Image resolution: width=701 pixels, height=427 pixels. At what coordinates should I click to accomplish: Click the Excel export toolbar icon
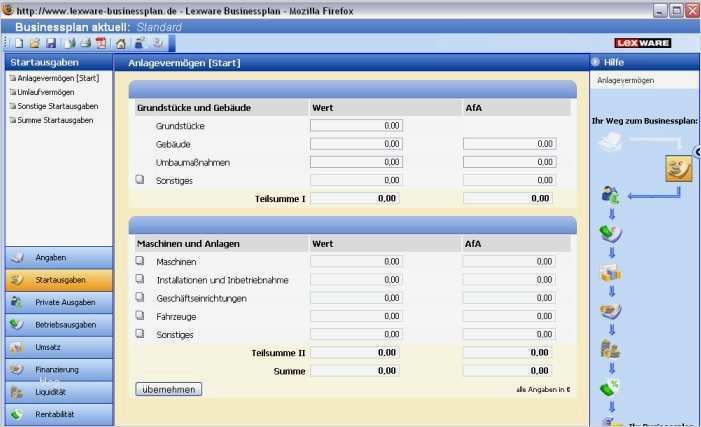tap(70, 43)
